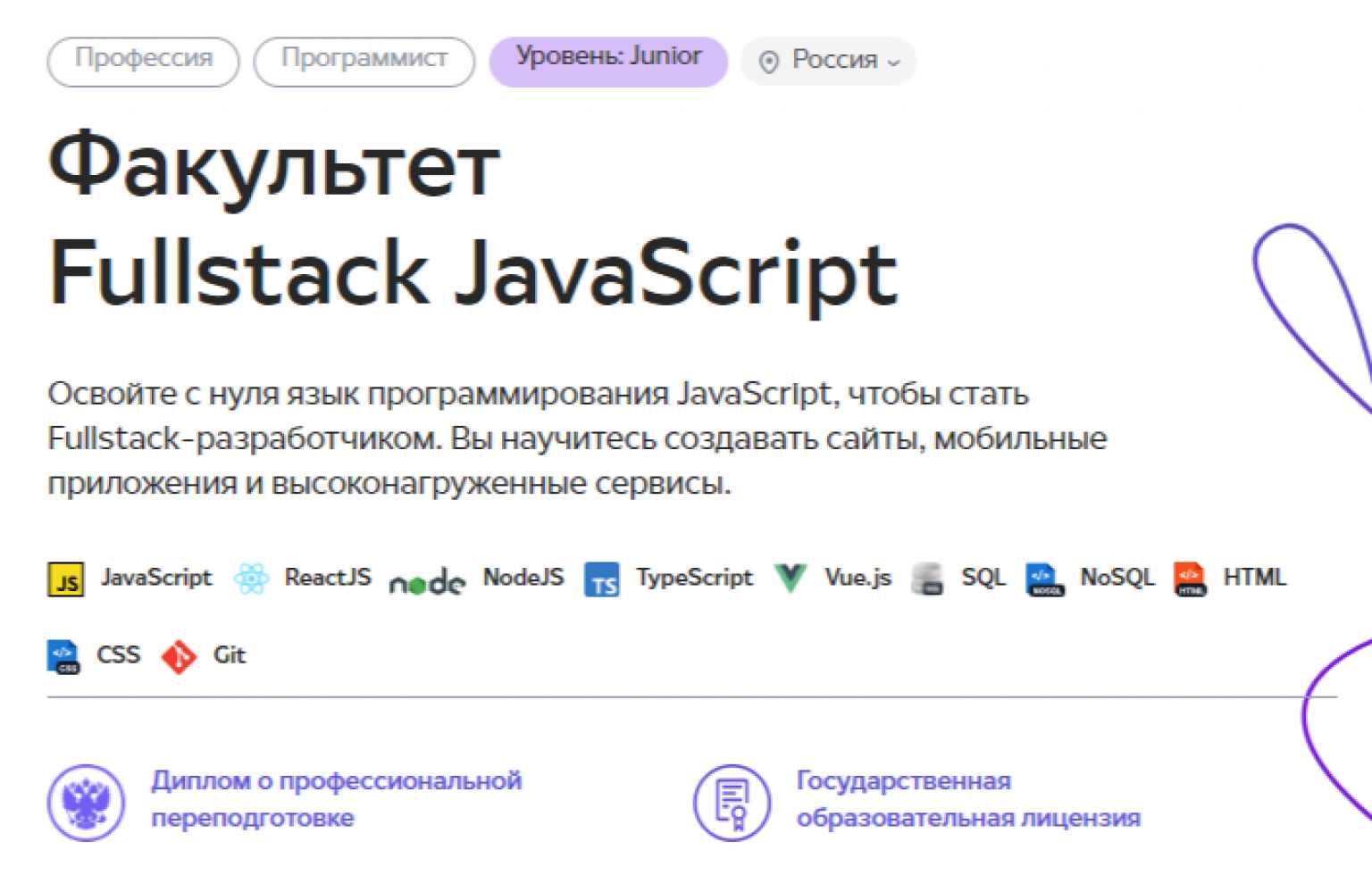
Task: Click the license certificate icon
Action: coord(732,803)
